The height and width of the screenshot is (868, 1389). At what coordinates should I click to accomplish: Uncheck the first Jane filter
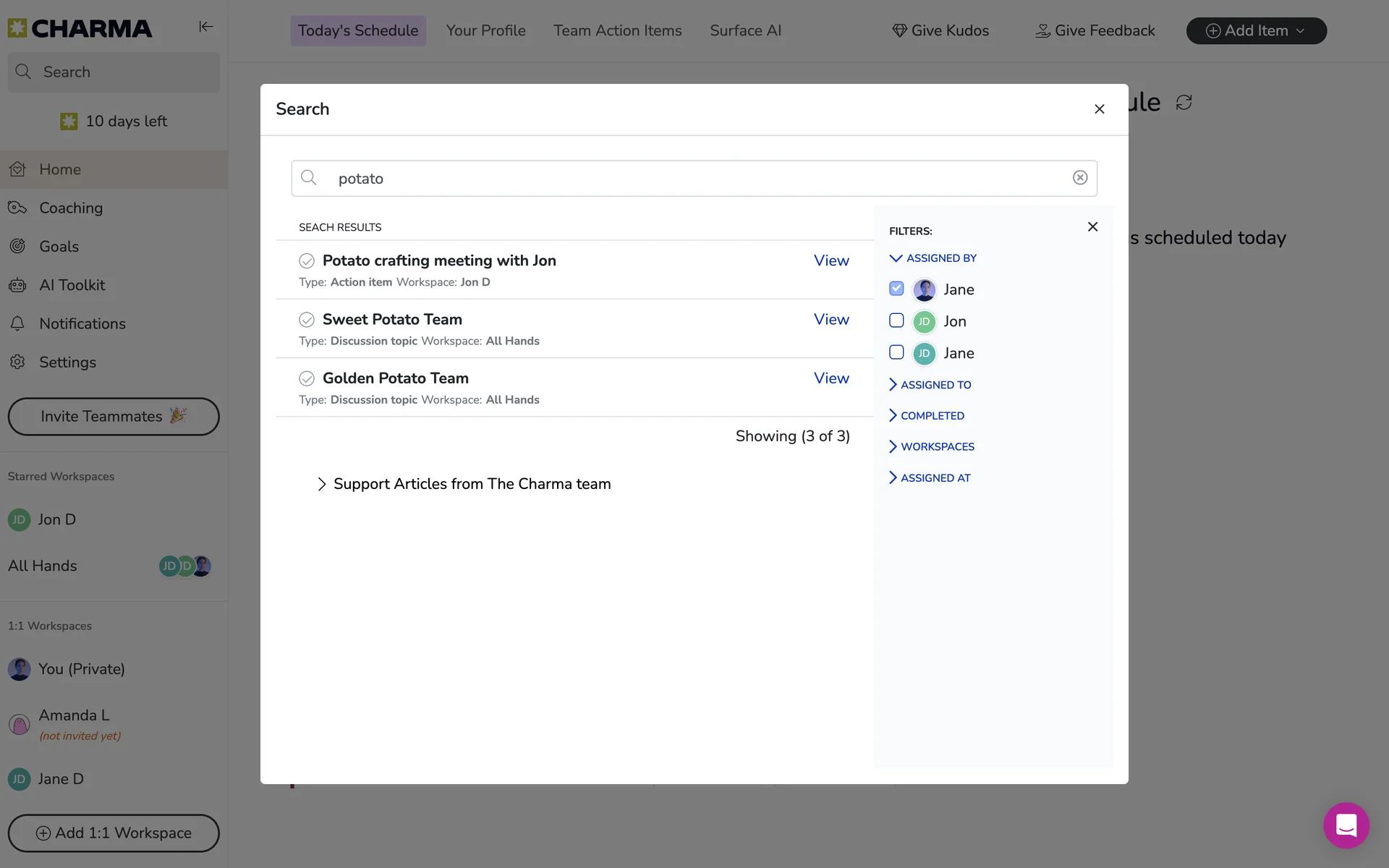[896, 289]
